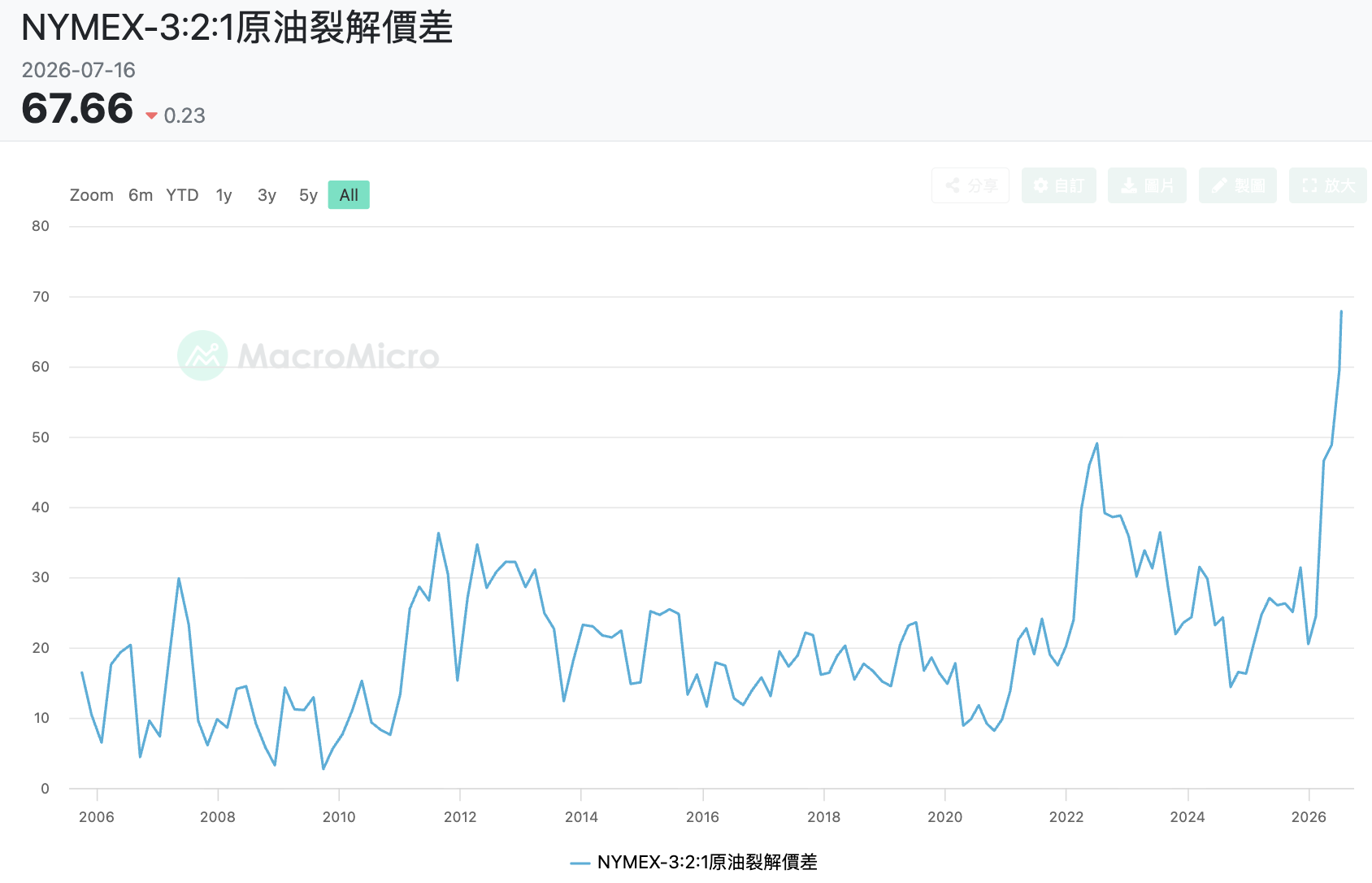The height and width of the screenshot is (883, 1372).
Task: Expand chart with 放大 fullscreen button
Action: (1327, 185)
